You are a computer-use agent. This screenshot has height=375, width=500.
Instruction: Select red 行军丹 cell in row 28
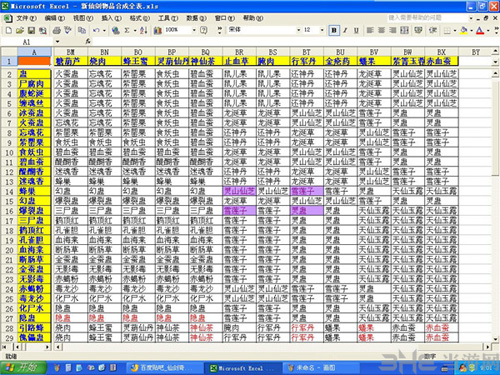[307, 328]
